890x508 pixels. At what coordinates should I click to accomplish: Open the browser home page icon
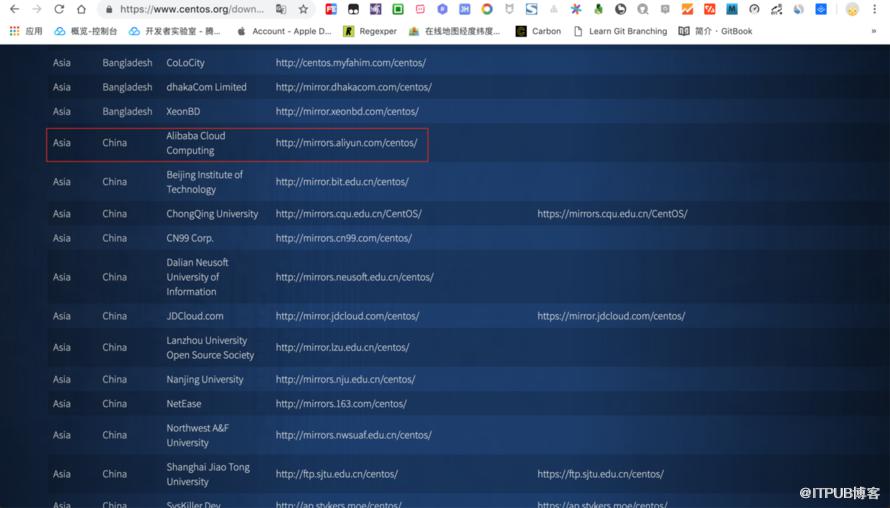tap(81, 9)
